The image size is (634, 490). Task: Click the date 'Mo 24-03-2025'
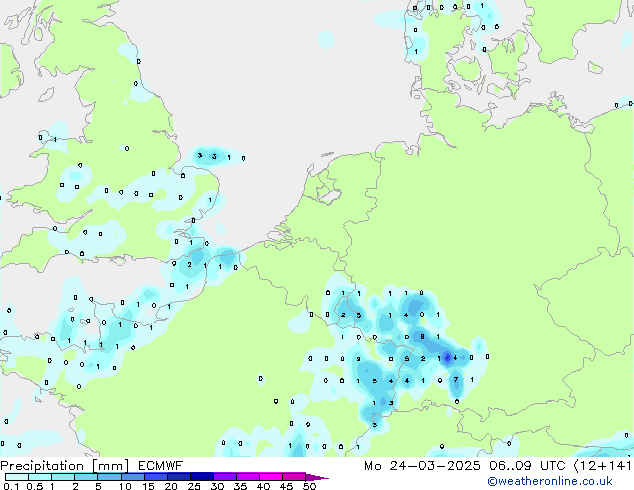coord(422,466)
